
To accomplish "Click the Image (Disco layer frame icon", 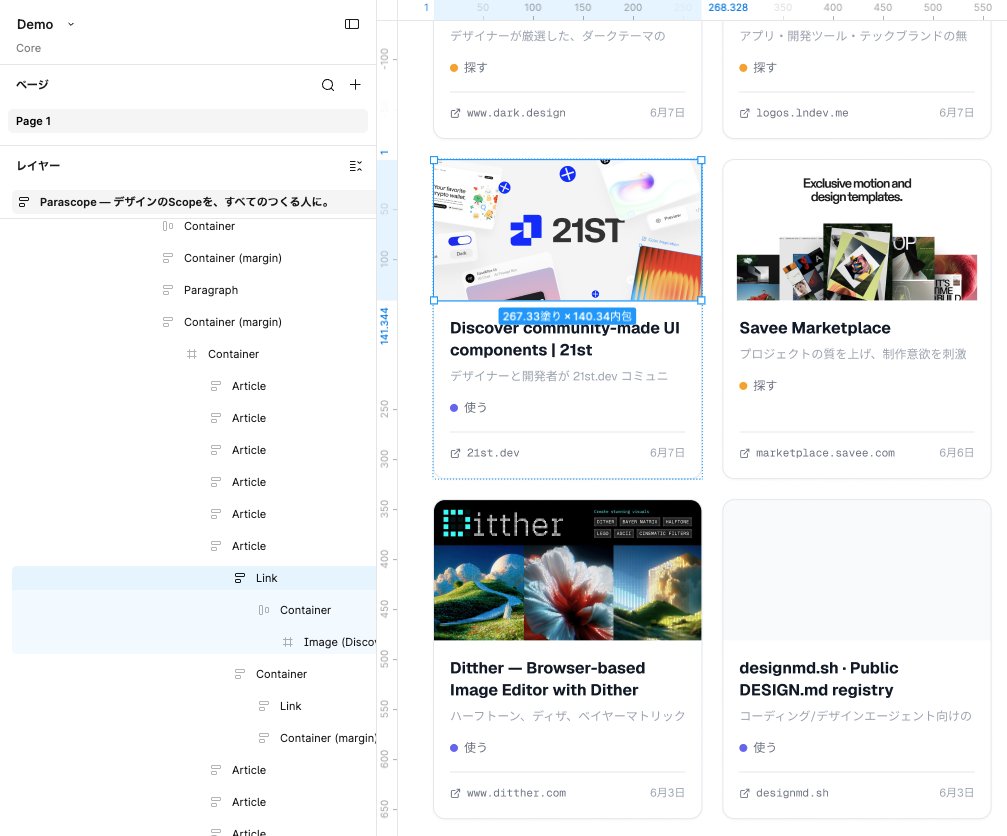I will click(288, 642).
